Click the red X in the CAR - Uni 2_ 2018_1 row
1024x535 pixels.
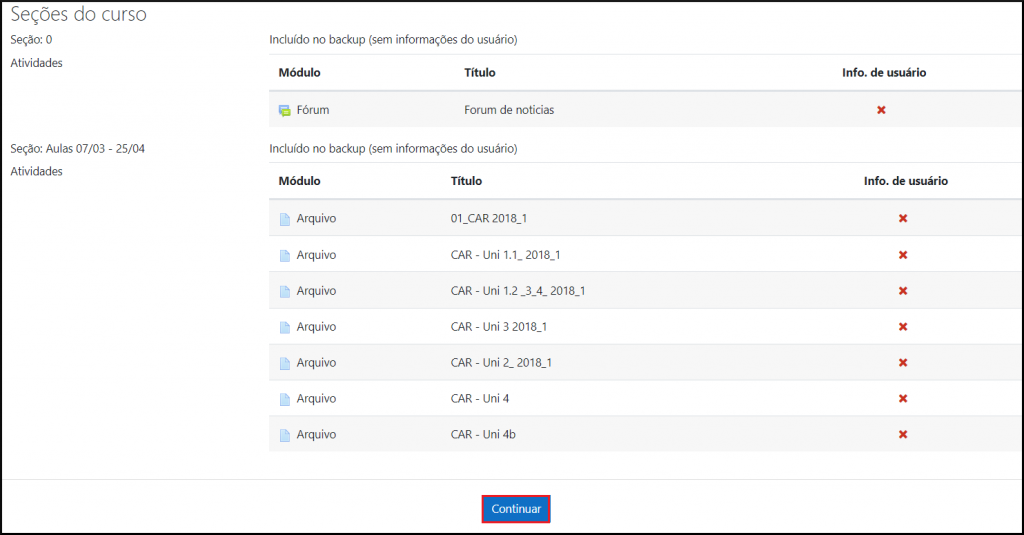point(903,362)
